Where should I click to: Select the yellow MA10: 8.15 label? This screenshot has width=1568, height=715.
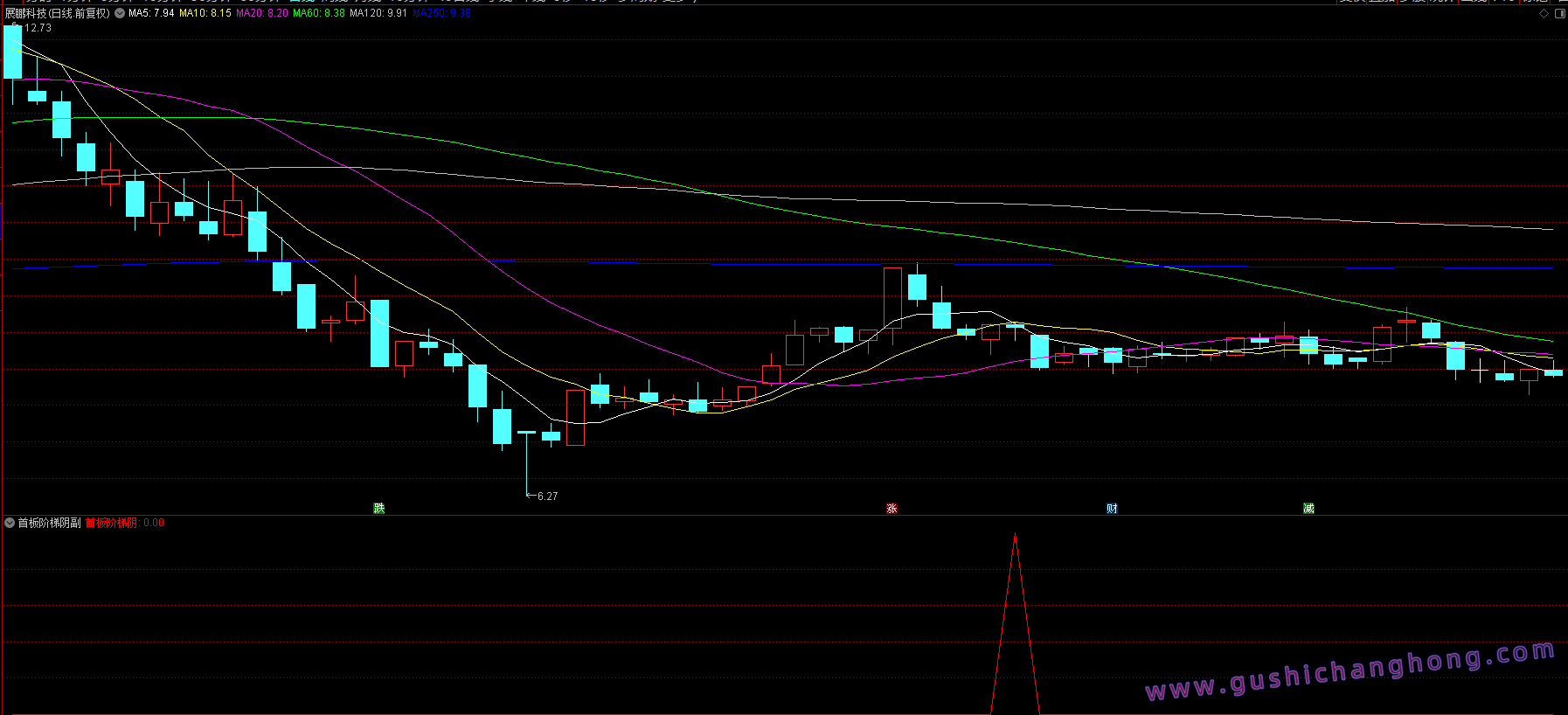click(x=205, y=13)
